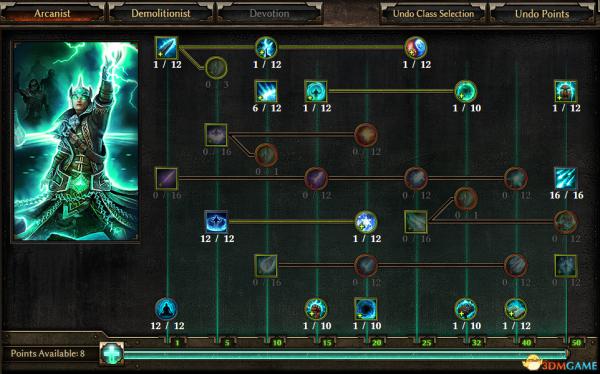
Task: Select the black vortex skill icon showing 1 / 10
Action: [x=365, y=309]
